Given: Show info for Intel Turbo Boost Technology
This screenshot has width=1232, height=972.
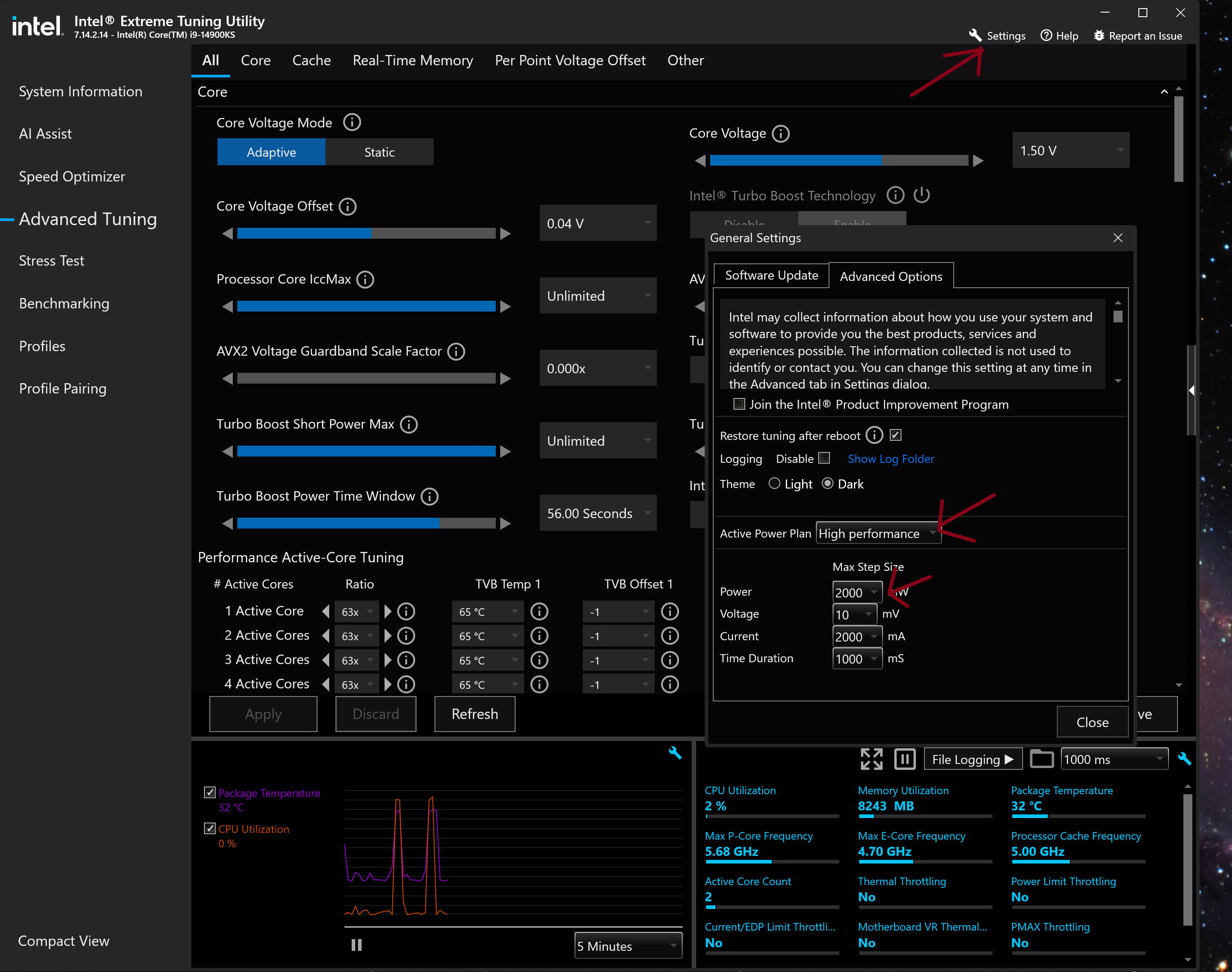Looking at the screenshot, I should (896, 195).
